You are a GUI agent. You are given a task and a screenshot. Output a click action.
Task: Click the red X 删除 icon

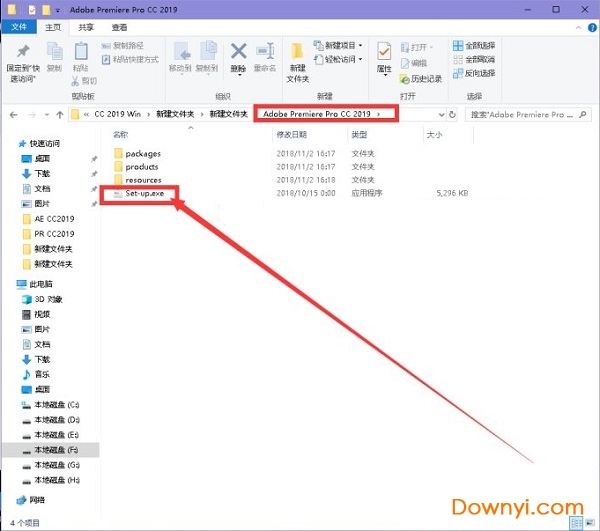pos(238,54)
